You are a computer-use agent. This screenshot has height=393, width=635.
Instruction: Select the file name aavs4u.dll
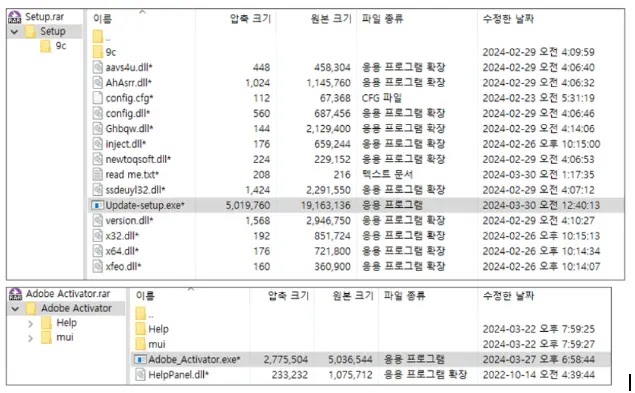[x=129, y=67]
